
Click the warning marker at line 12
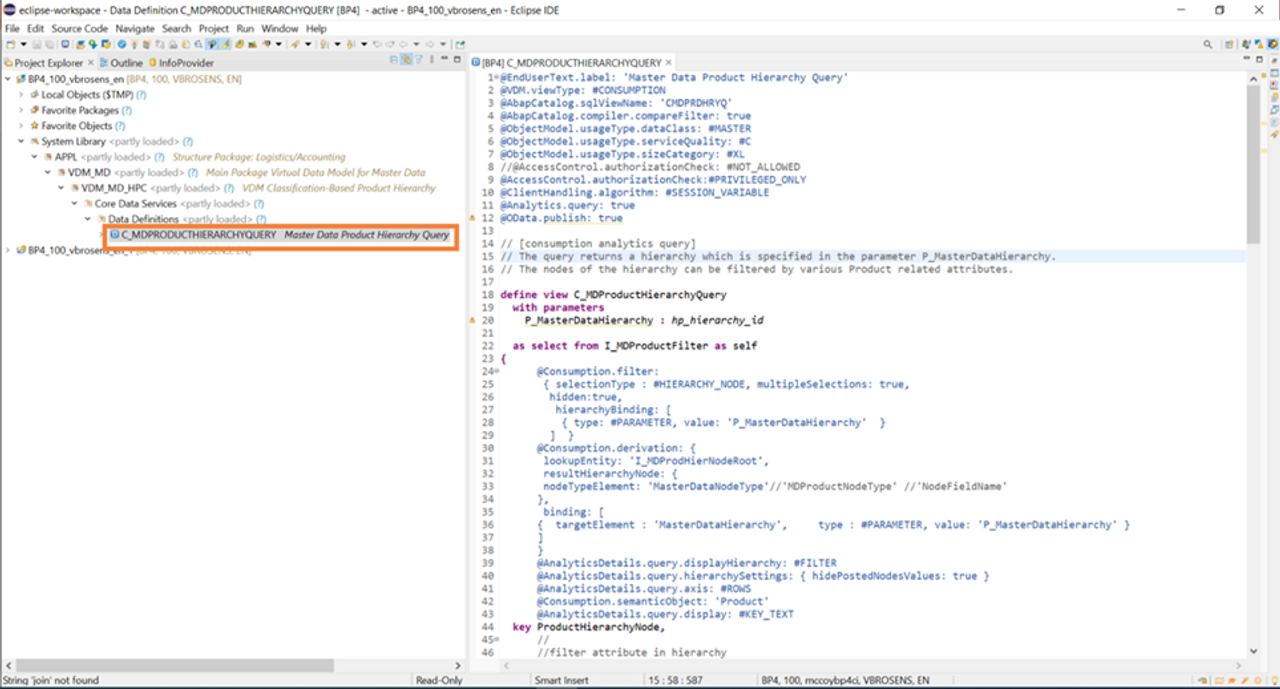tap(473, 218)
